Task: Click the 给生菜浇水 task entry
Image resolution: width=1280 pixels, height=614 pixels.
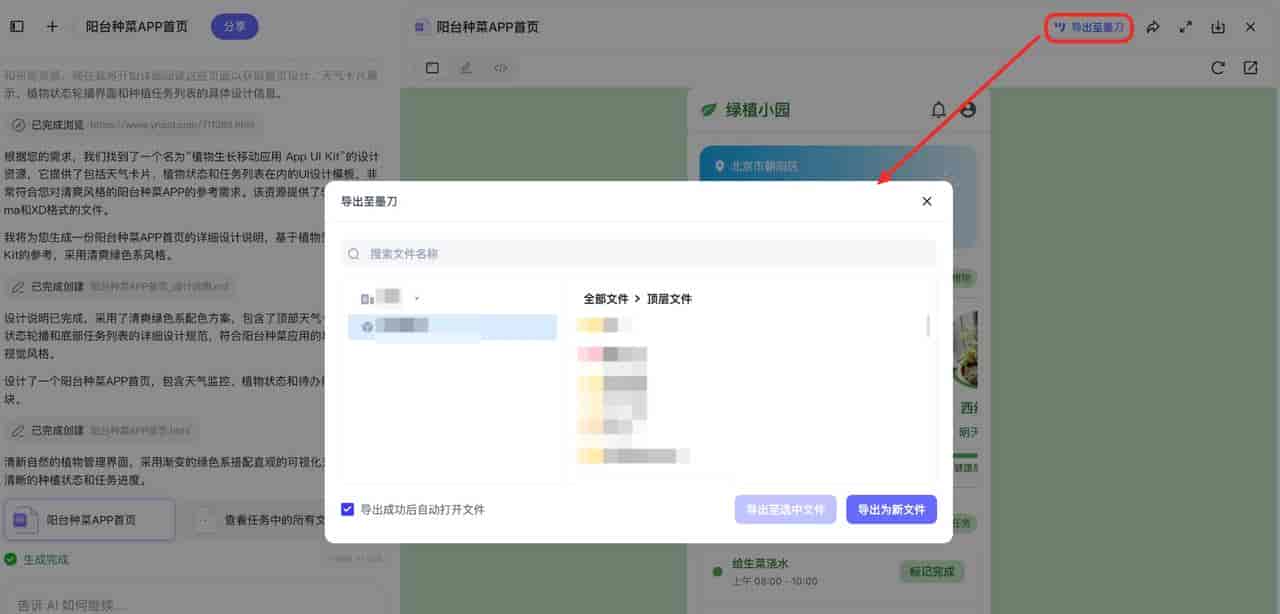Action: [775, 571]
